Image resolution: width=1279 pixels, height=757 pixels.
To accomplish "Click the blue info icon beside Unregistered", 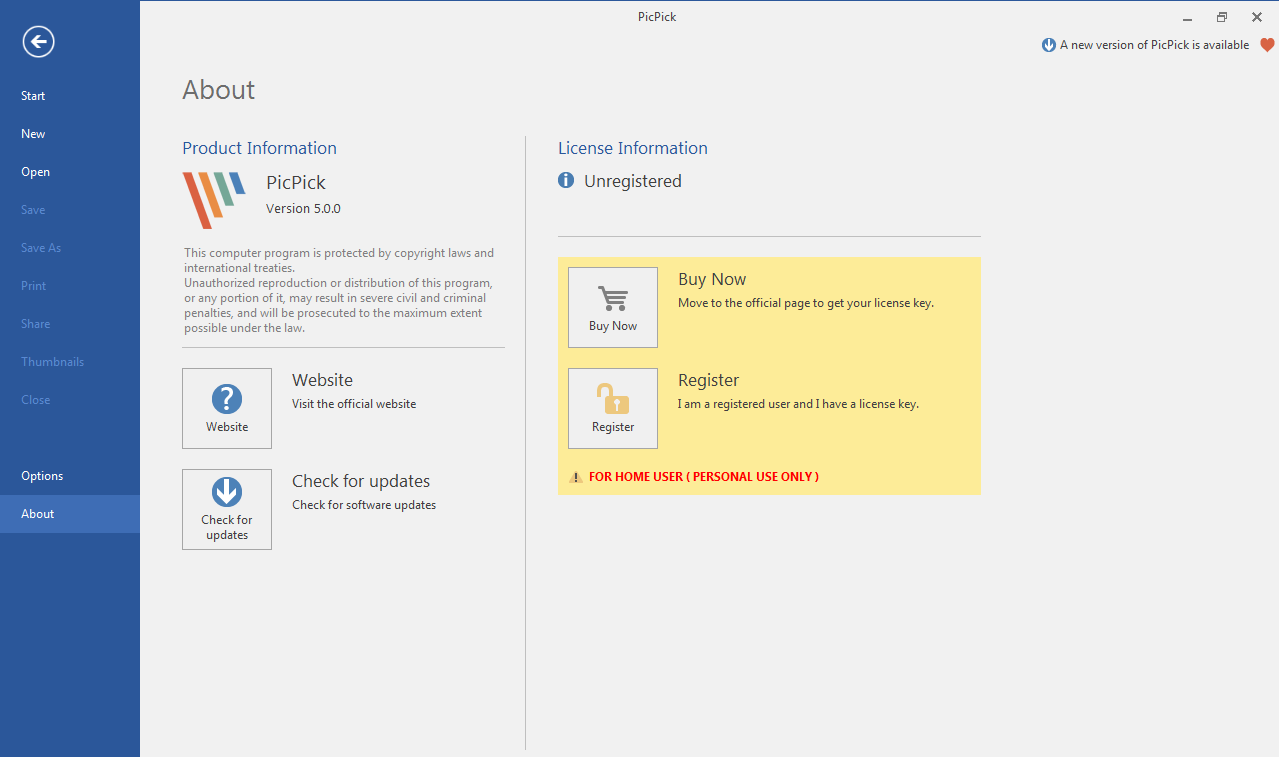I will pyautogui.click(x=566, y=180).
